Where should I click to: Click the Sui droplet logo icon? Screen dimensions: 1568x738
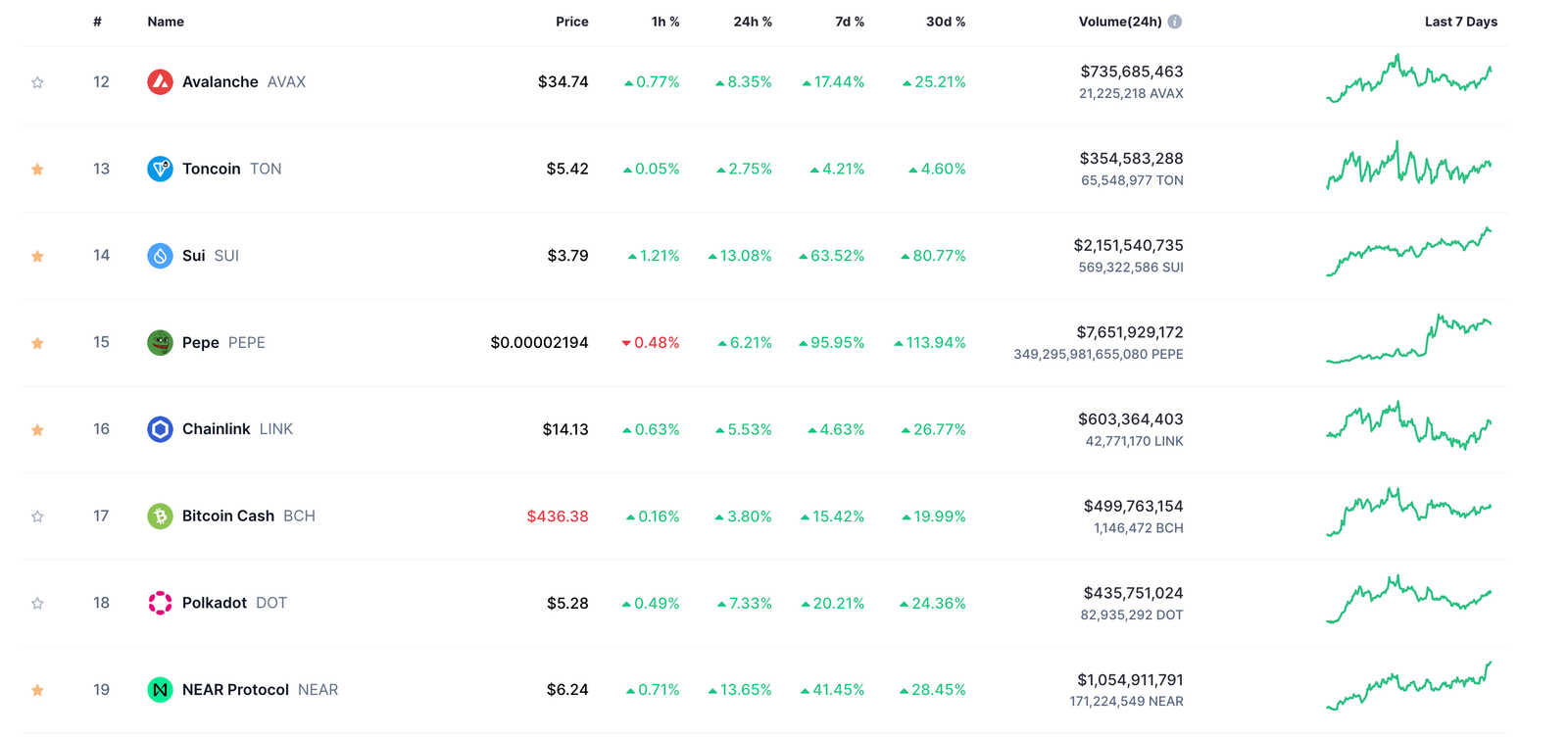pos(160,256)
